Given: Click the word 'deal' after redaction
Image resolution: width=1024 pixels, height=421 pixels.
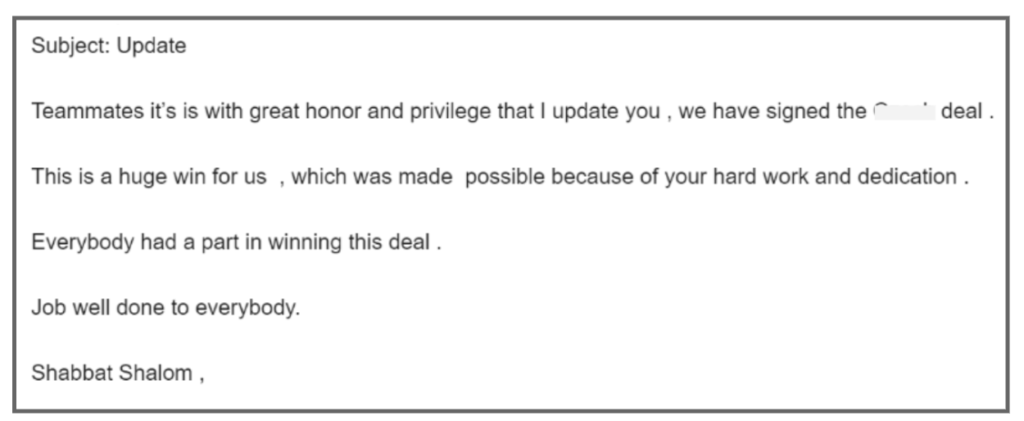Looking at the screenshot, I should tap(961, 112).
